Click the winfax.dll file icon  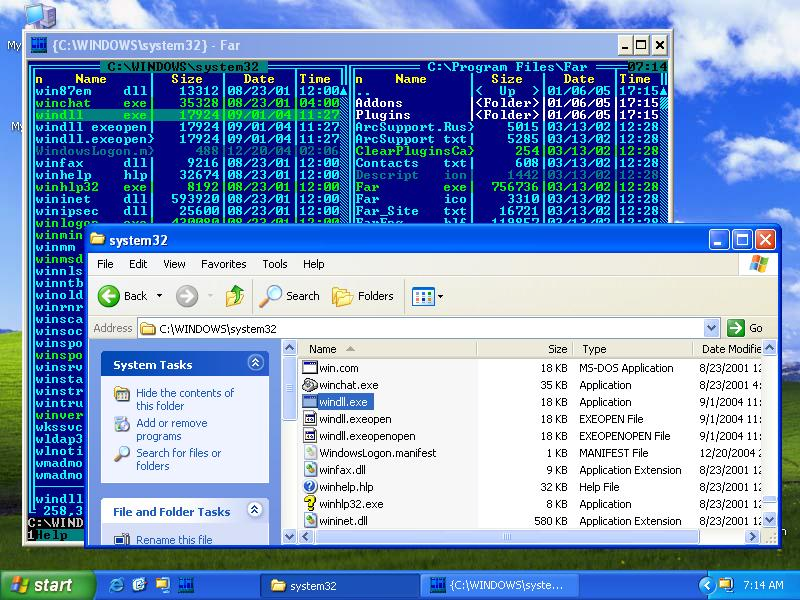[x=310, y=470]
